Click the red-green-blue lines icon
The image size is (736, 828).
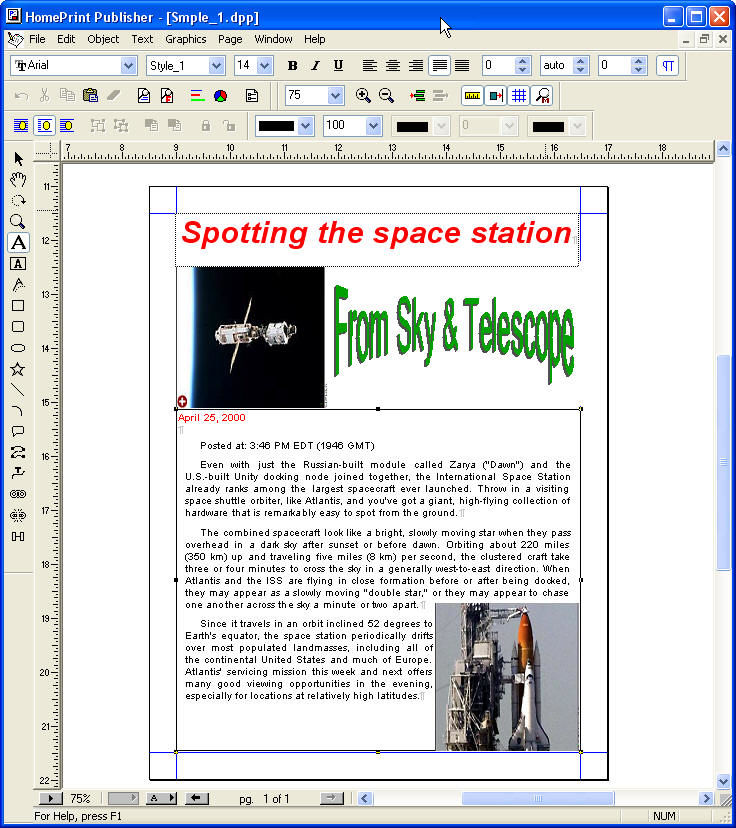pos(197,96)
